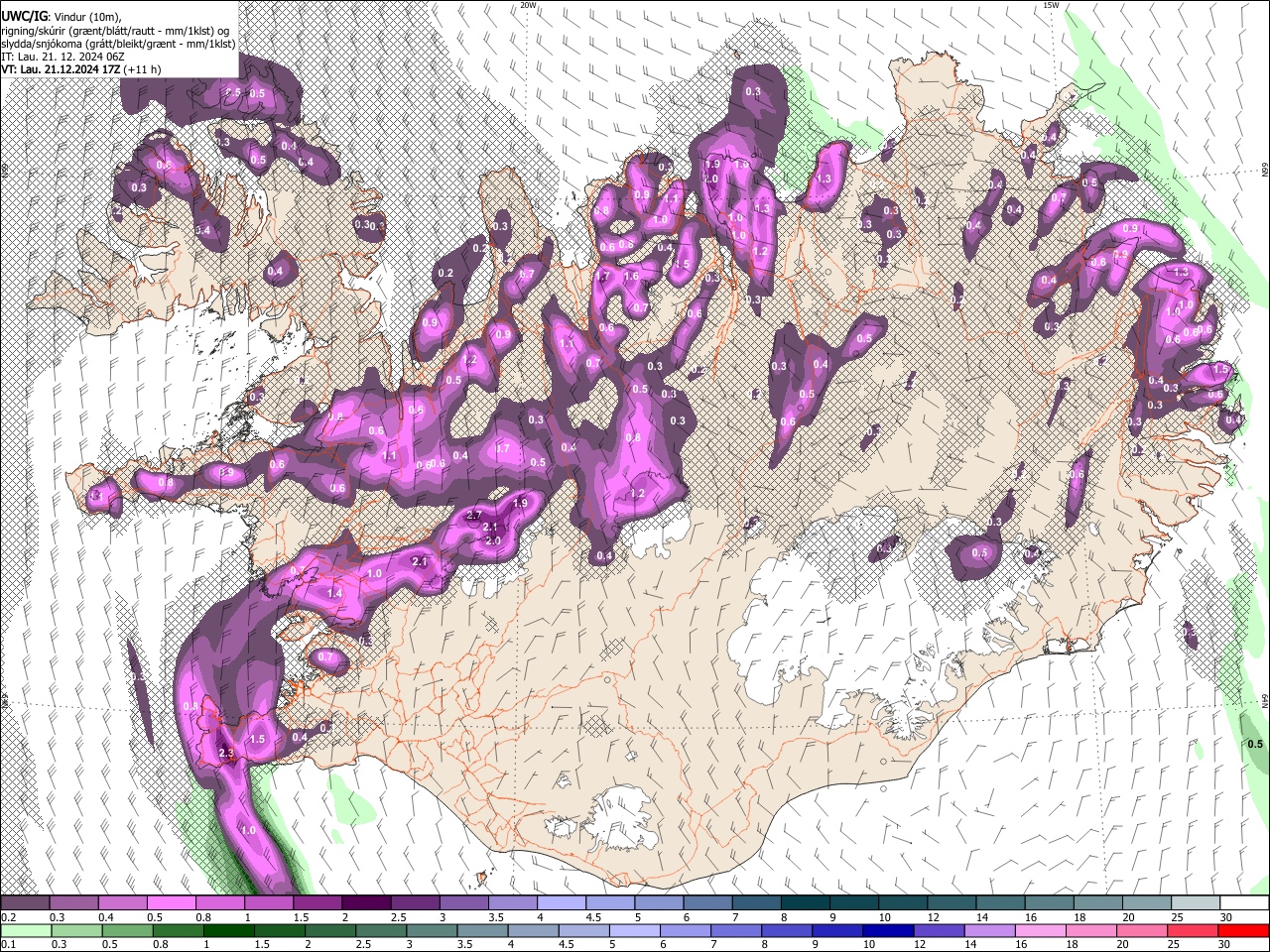1270x952 pixels.
Task: Select the navy blue swatch between 10 and 12
Action: pos(888,930)
